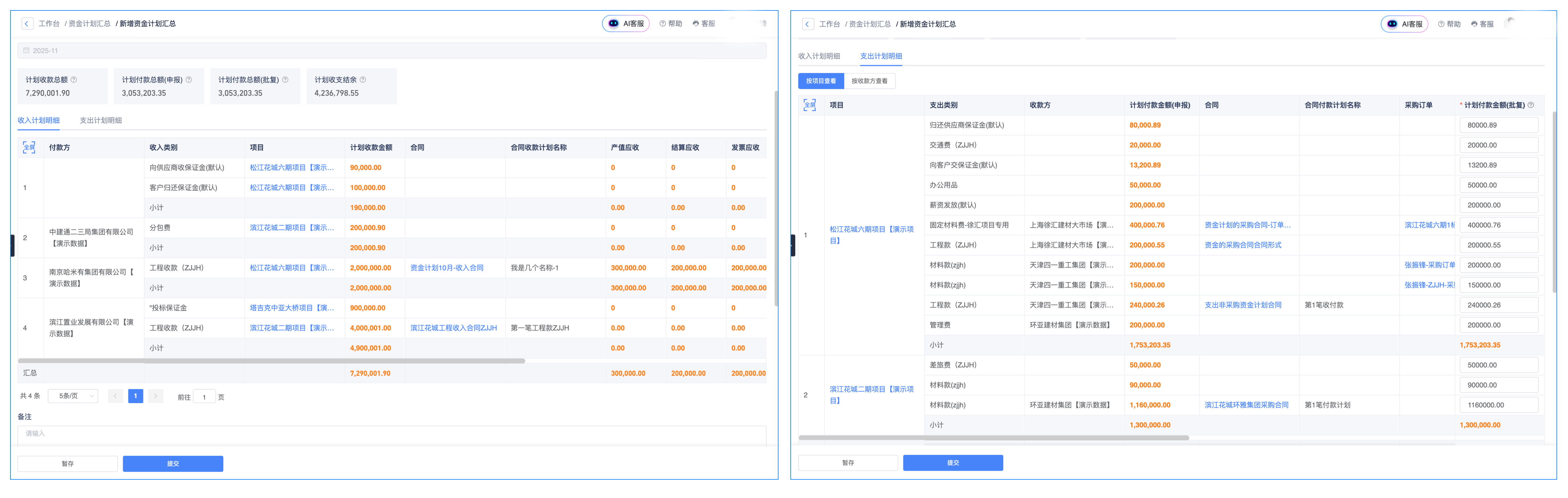Select the 按项目查看 view toggle
This screenshot has height=498, width=1568.
[x=820, y=81]
